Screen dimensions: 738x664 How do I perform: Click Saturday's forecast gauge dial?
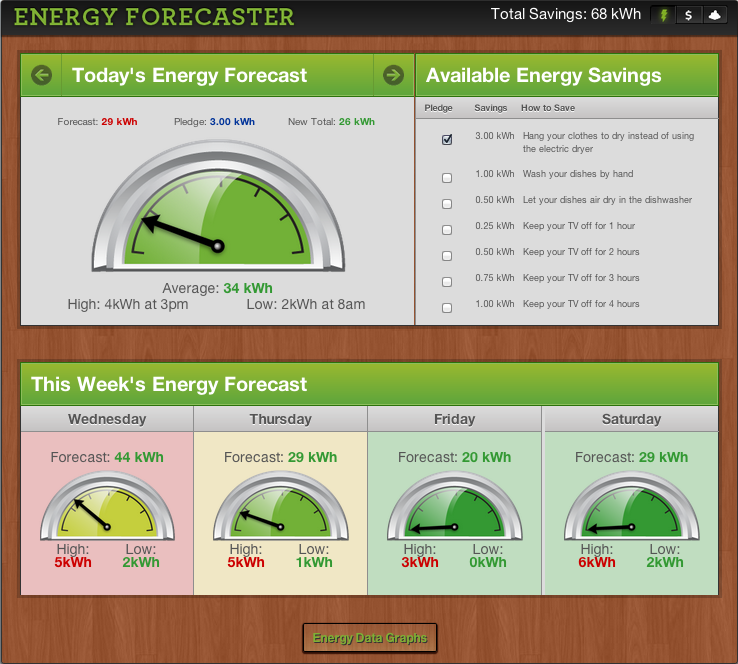(x=632, y=506)
